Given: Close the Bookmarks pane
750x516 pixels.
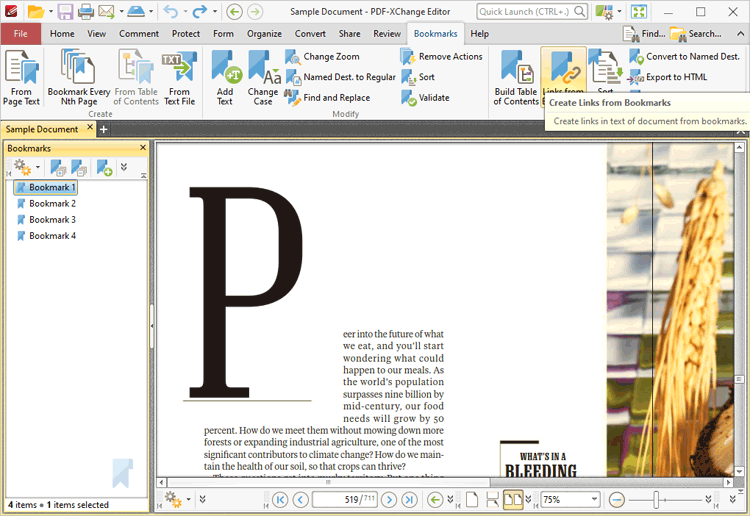Looking at the screenshot, I should 143,148.
